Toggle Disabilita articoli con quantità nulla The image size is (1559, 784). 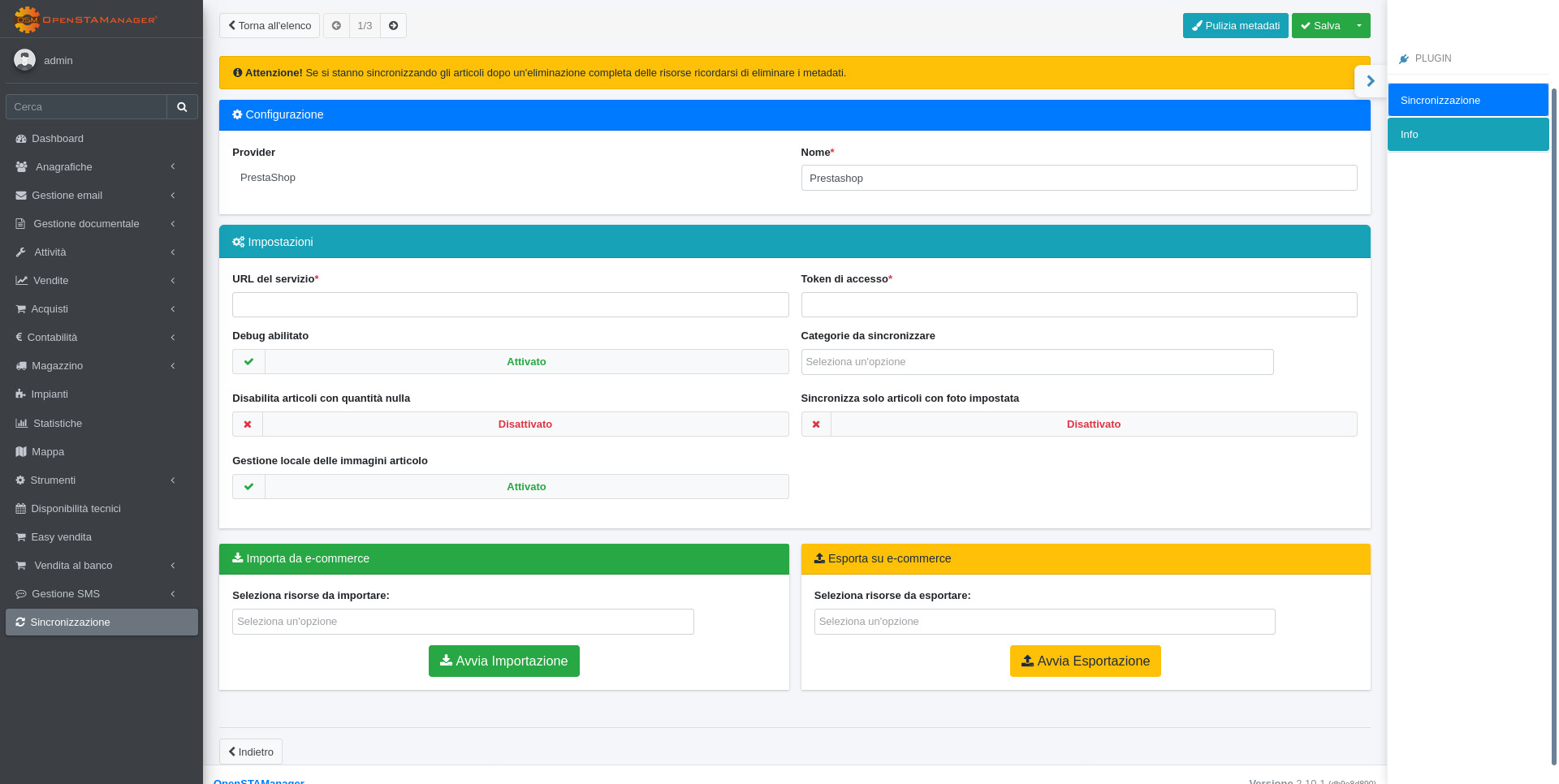[510, 424]
